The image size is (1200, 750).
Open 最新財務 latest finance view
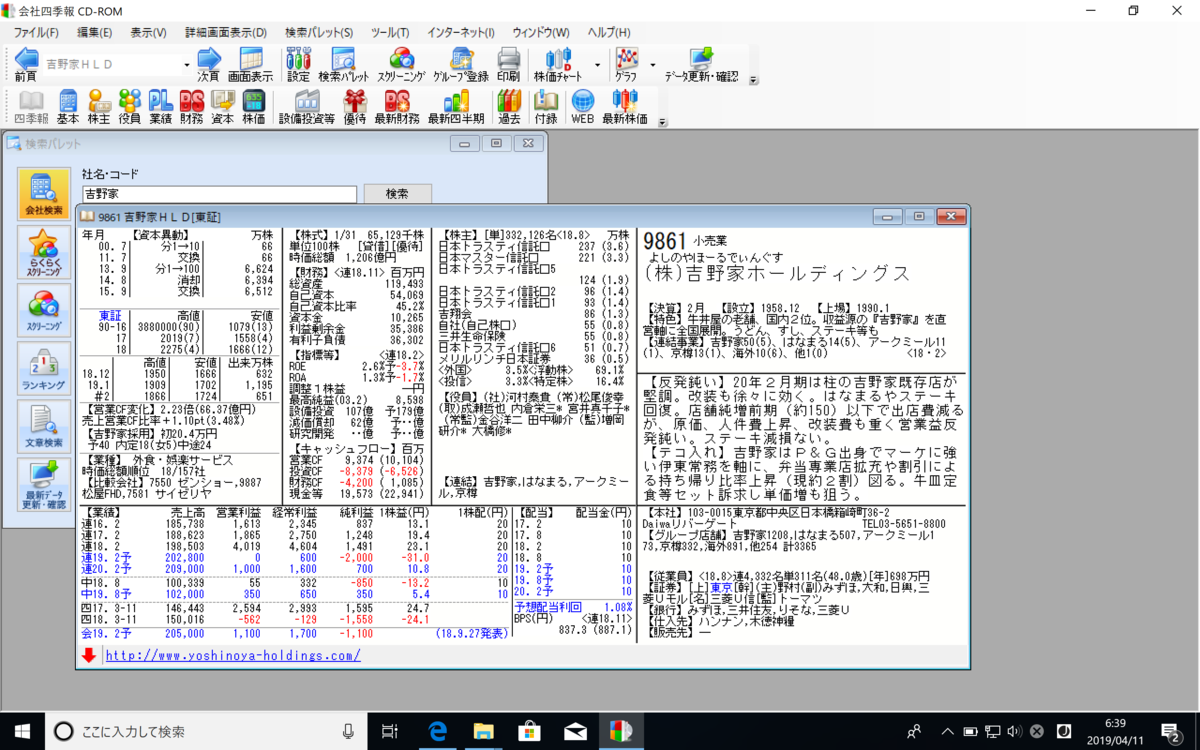[x=397, y=107]
